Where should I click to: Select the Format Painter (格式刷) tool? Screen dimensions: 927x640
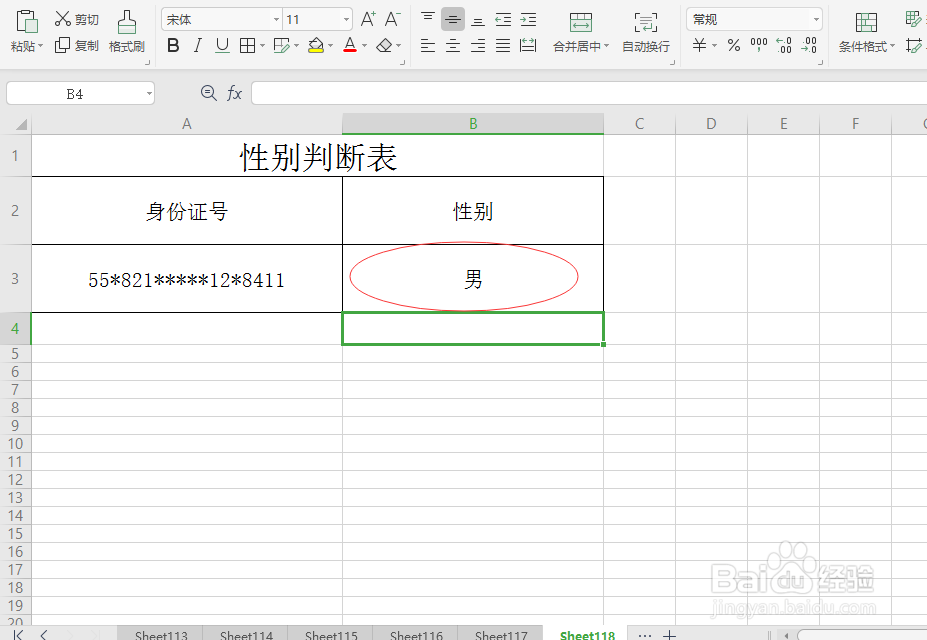[126, 30]
